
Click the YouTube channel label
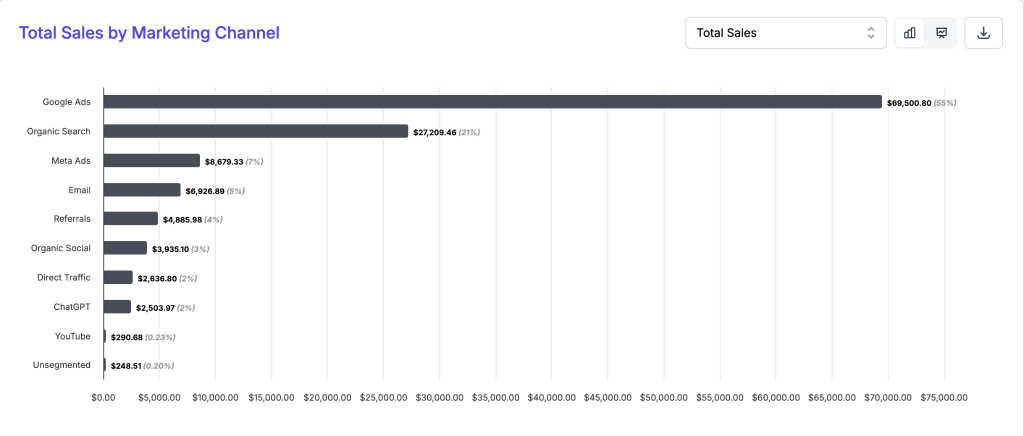tap(72, 336)
